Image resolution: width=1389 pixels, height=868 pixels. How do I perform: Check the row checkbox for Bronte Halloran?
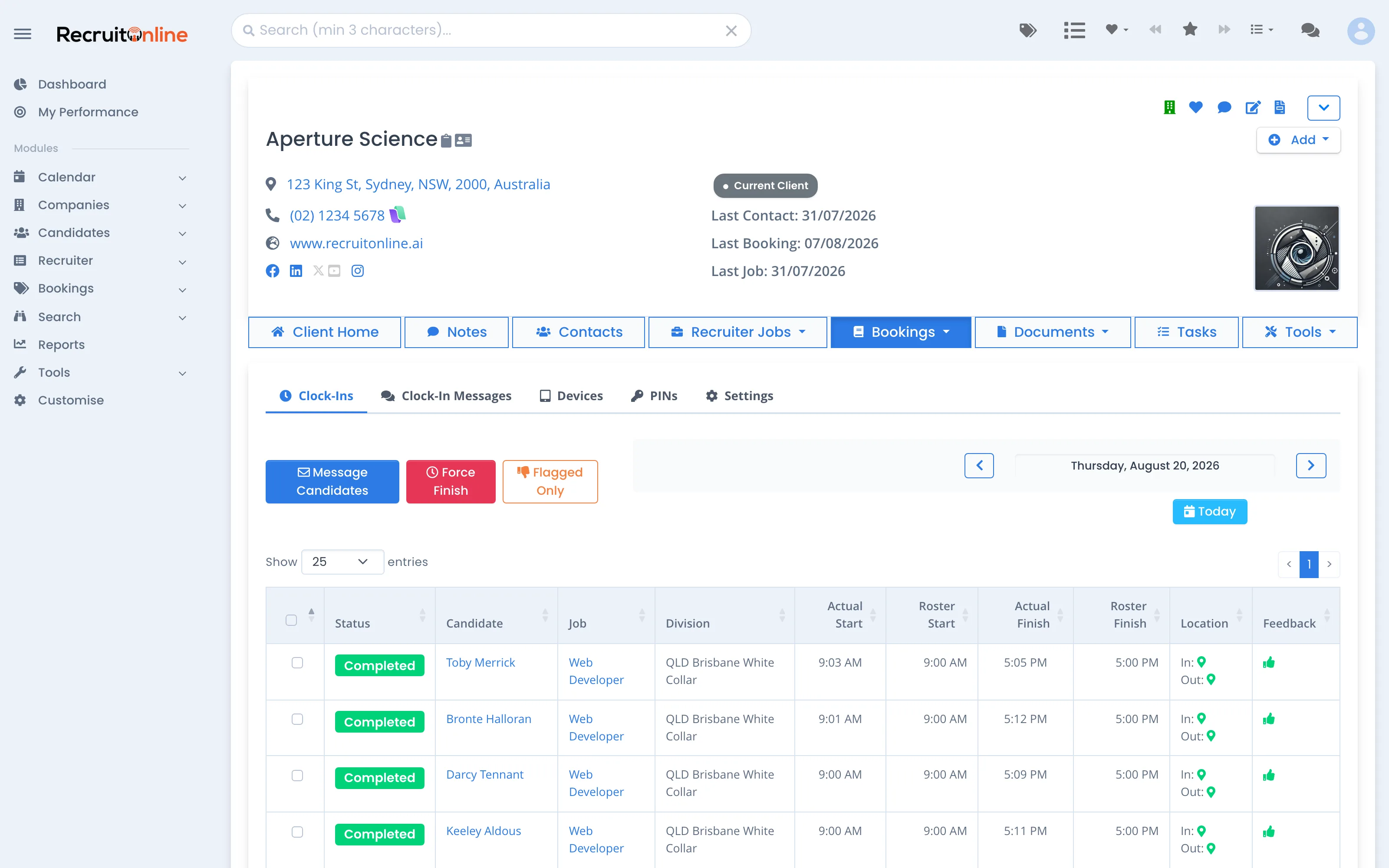tap(297, 719)
